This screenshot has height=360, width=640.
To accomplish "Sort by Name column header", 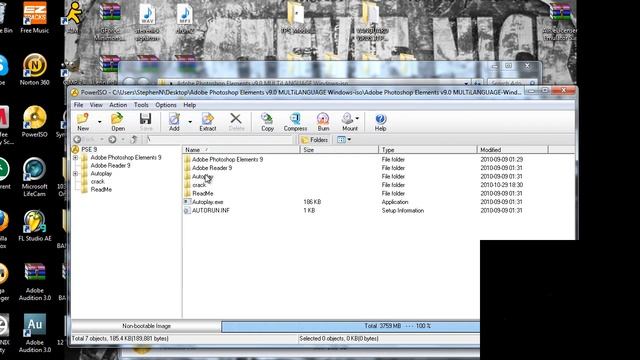I will coord(241,150).
